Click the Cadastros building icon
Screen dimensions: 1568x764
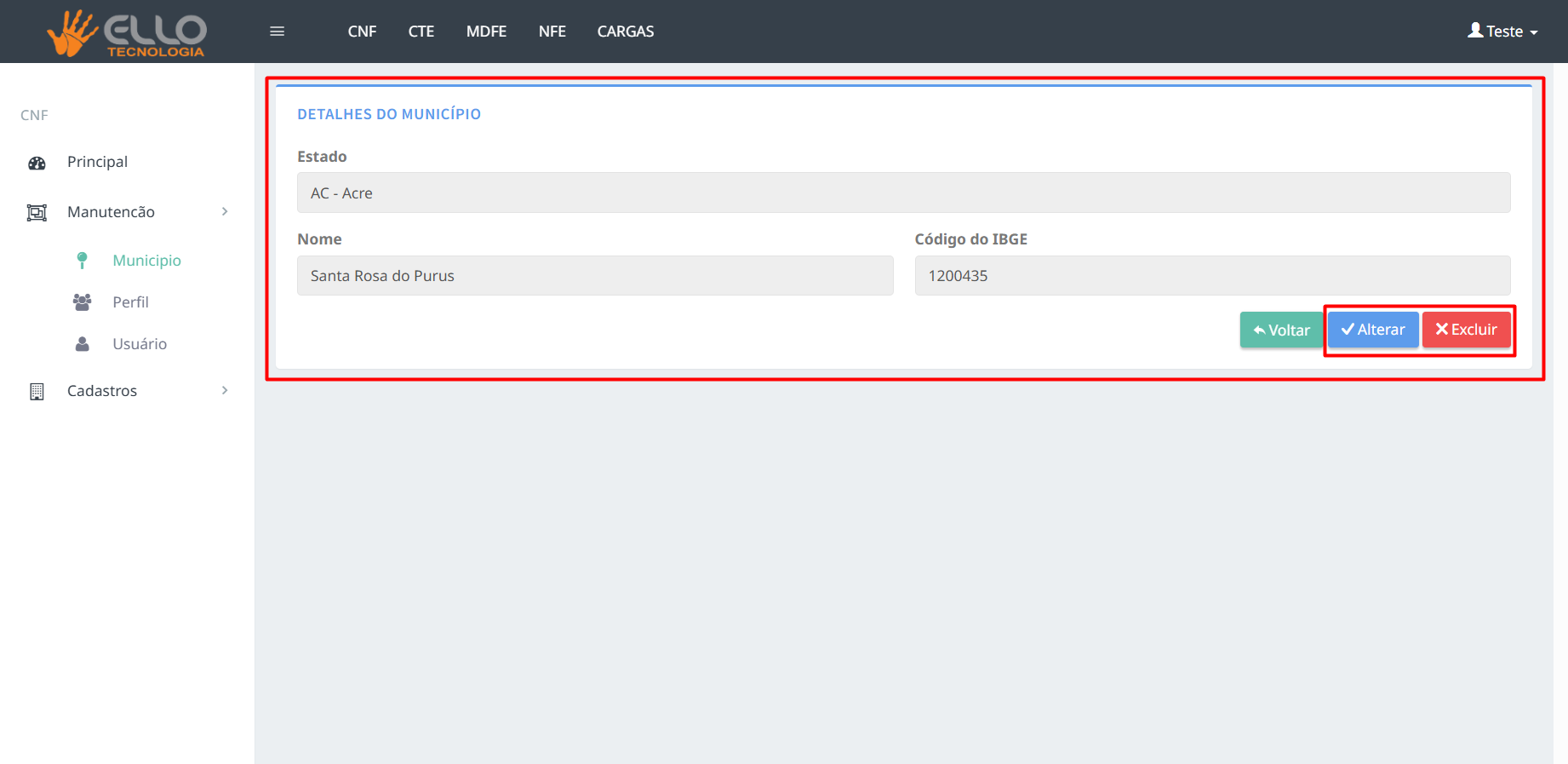[37, 392]
